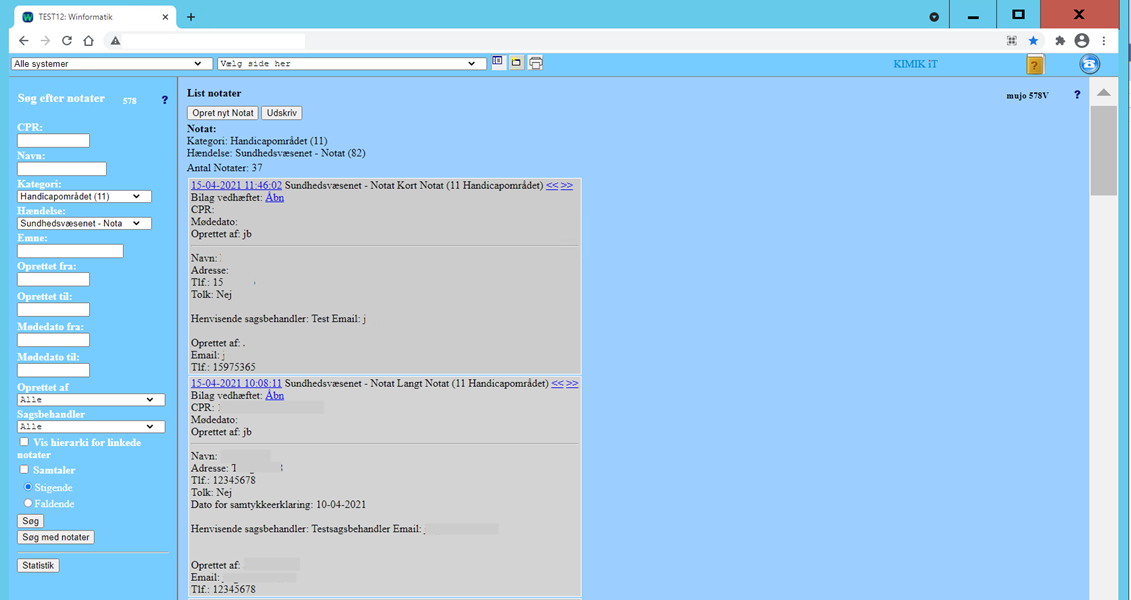1131x600 pixels.
Task: Open the browser profile avatar
Action: point(1081,41)
